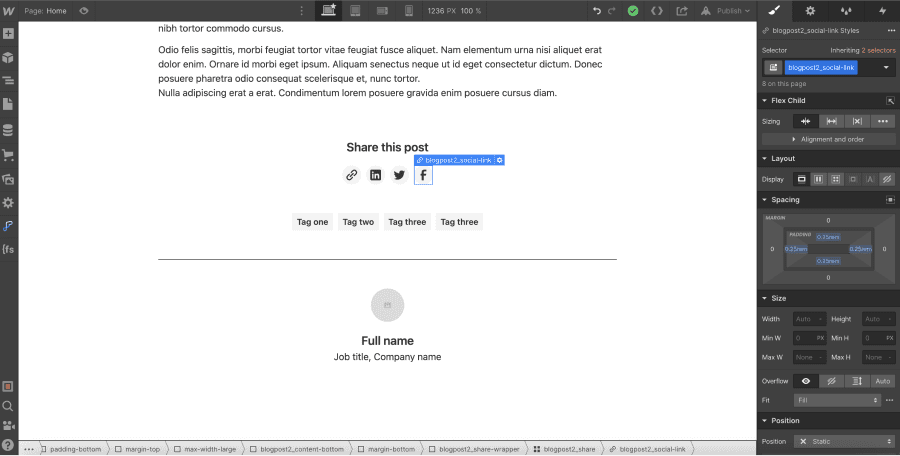This screenshot has height=456, width=900.
Task: Toggle preview mode eye icon
Action: (x=84, y=10)
